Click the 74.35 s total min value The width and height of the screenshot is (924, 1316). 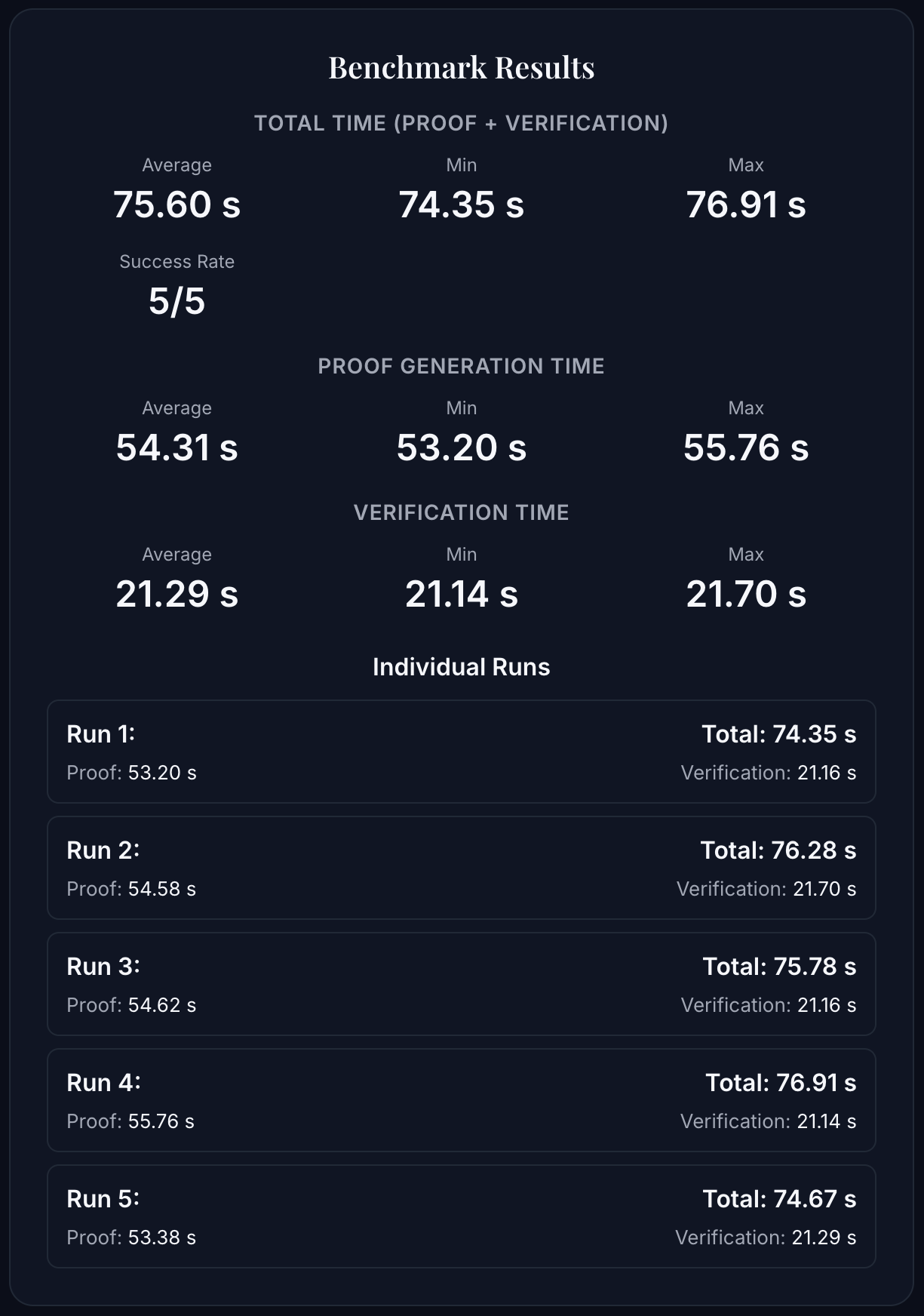(x=461, y=204)
